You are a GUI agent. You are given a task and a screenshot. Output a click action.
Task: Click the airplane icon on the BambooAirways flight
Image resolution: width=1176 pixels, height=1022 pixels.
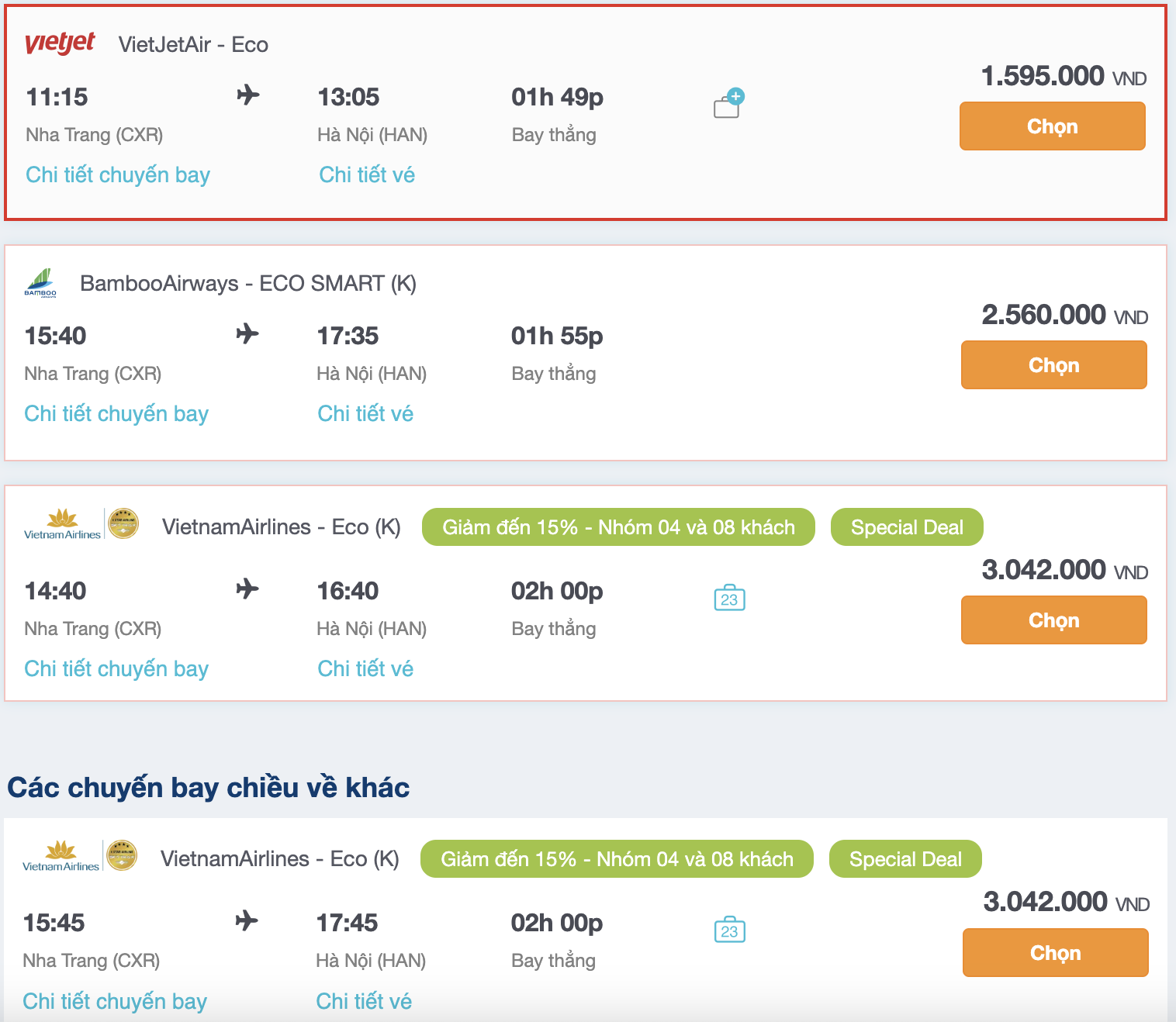(x=248, y=333)
